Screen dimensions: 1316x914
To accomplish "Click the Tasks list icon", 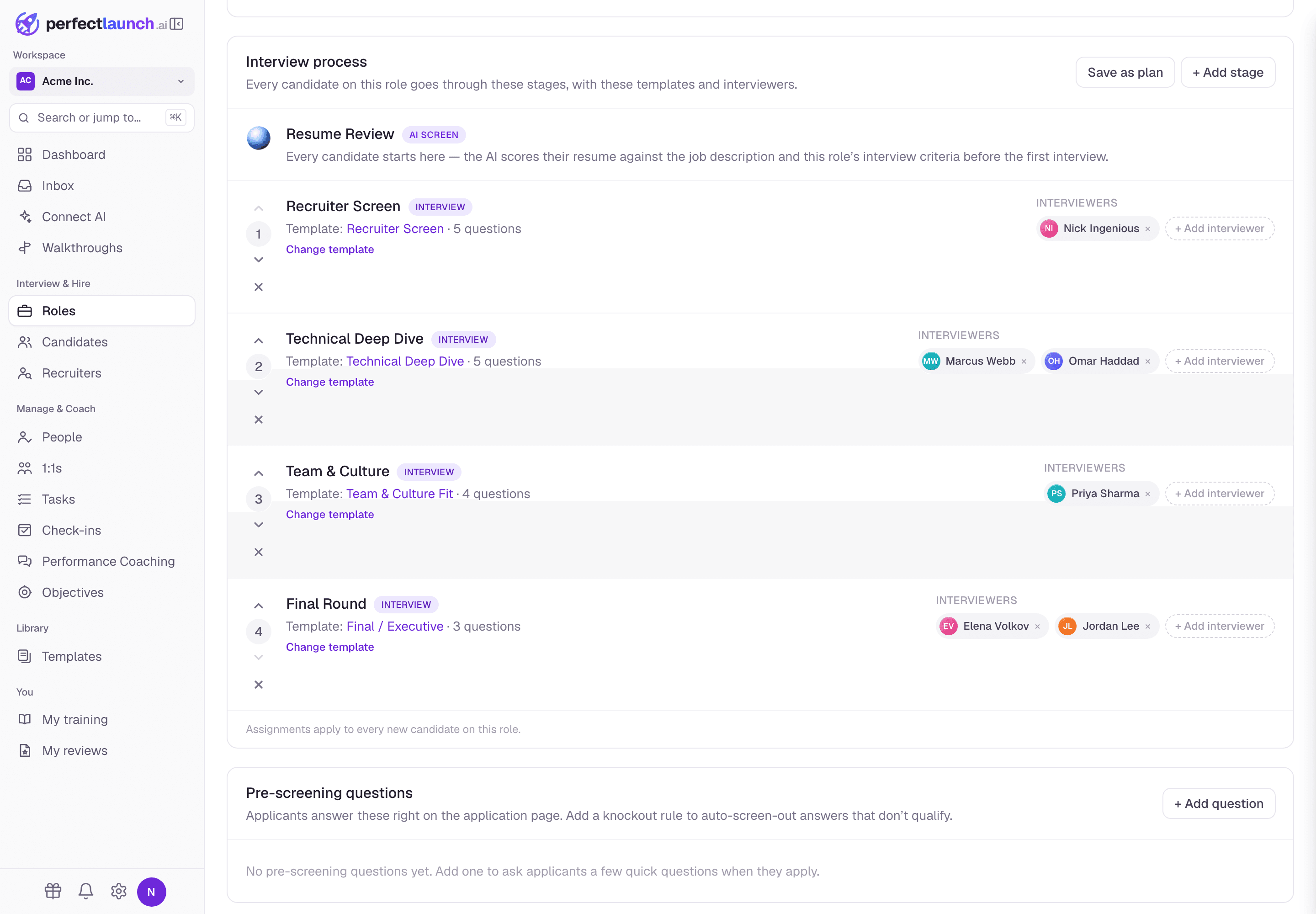I will [25, 500].
